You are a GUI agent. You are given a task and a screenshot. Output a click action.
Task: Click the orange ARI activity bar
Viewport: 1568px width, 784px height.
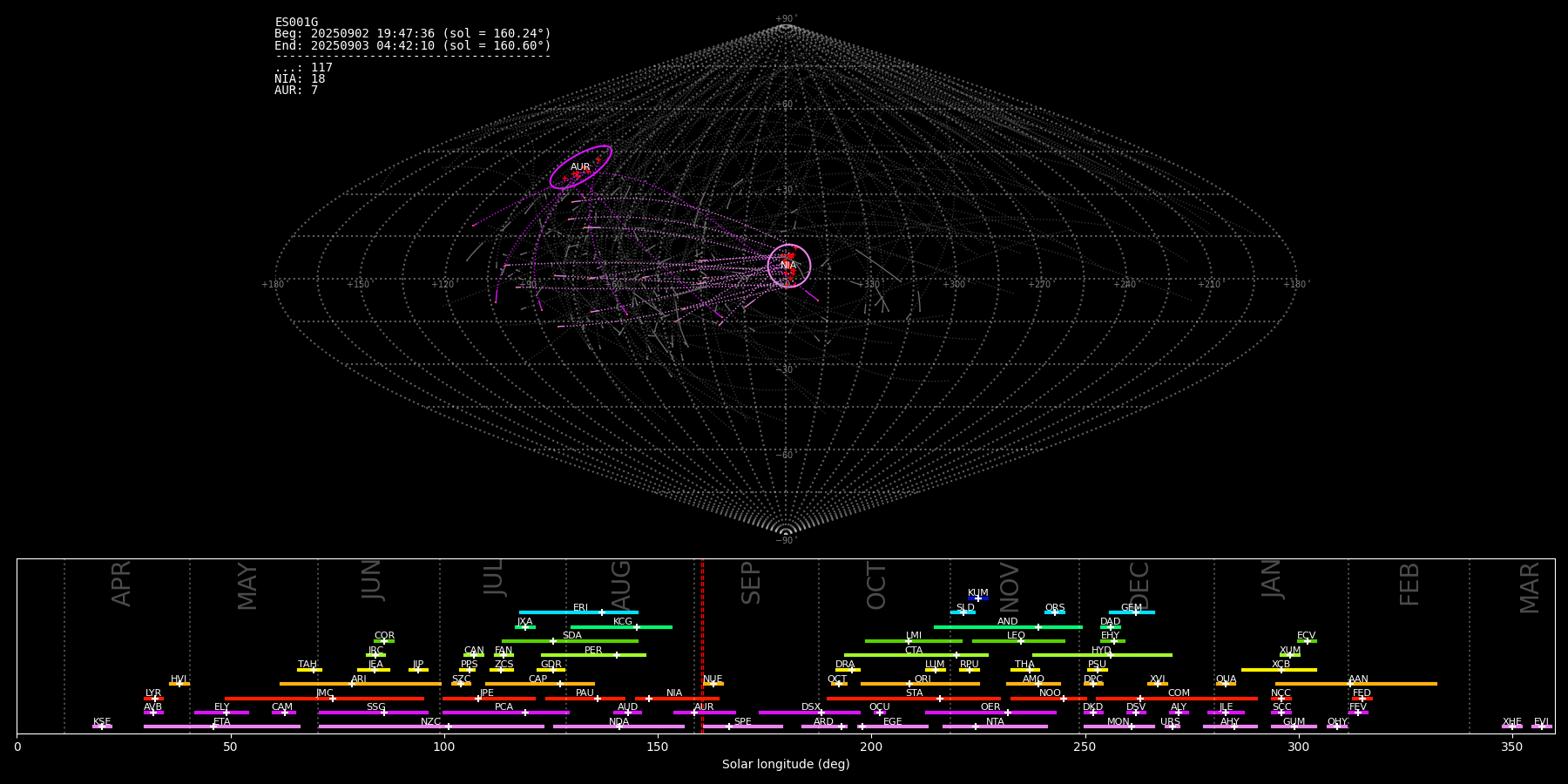tap(361, 684)
